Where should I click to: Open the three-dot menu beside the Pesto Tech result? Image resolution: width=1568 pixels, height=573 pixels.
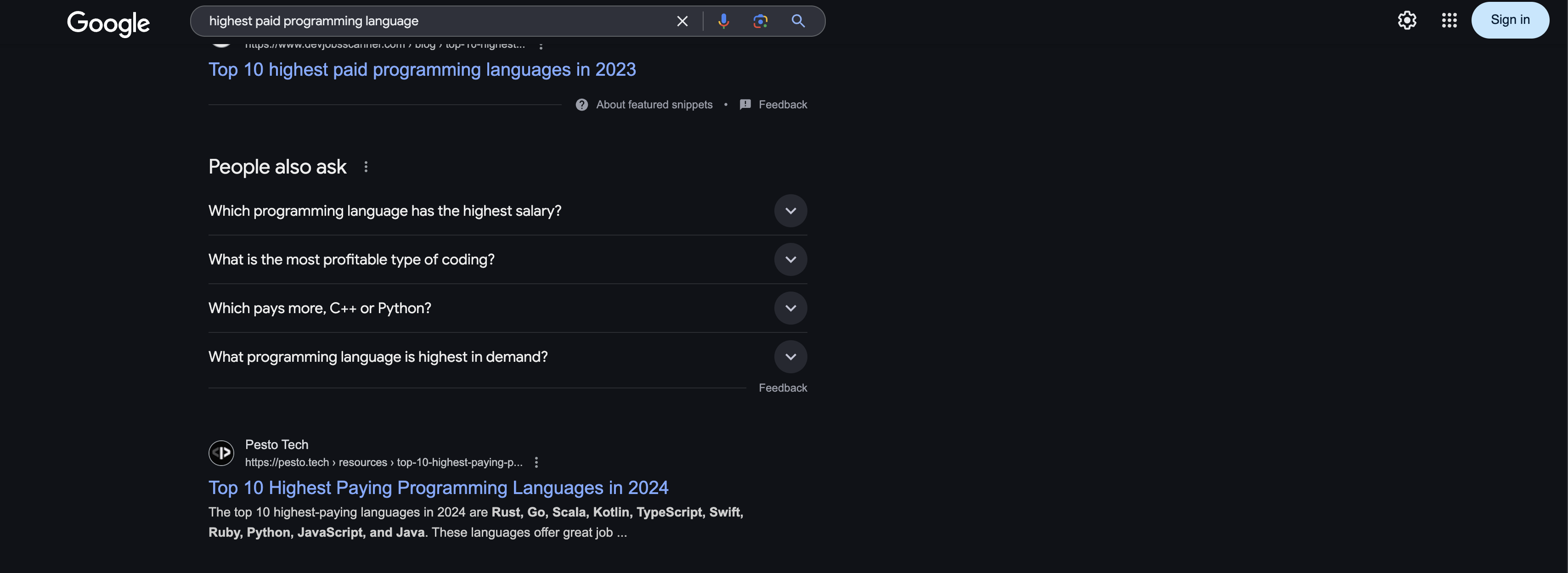pos(536,462)
